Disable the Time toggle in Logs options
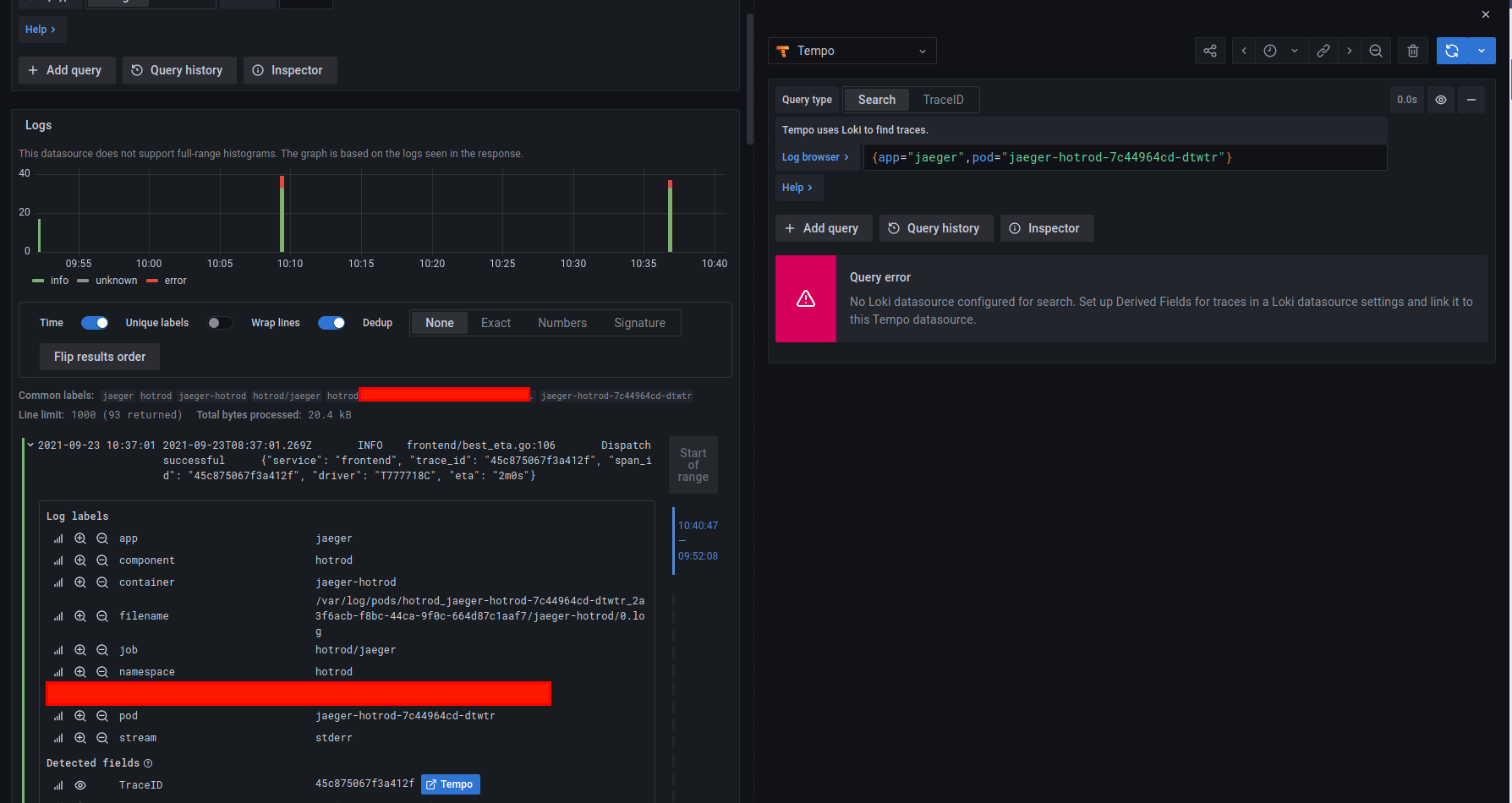Screen dimensions: 1512x803 coord(95,323)
